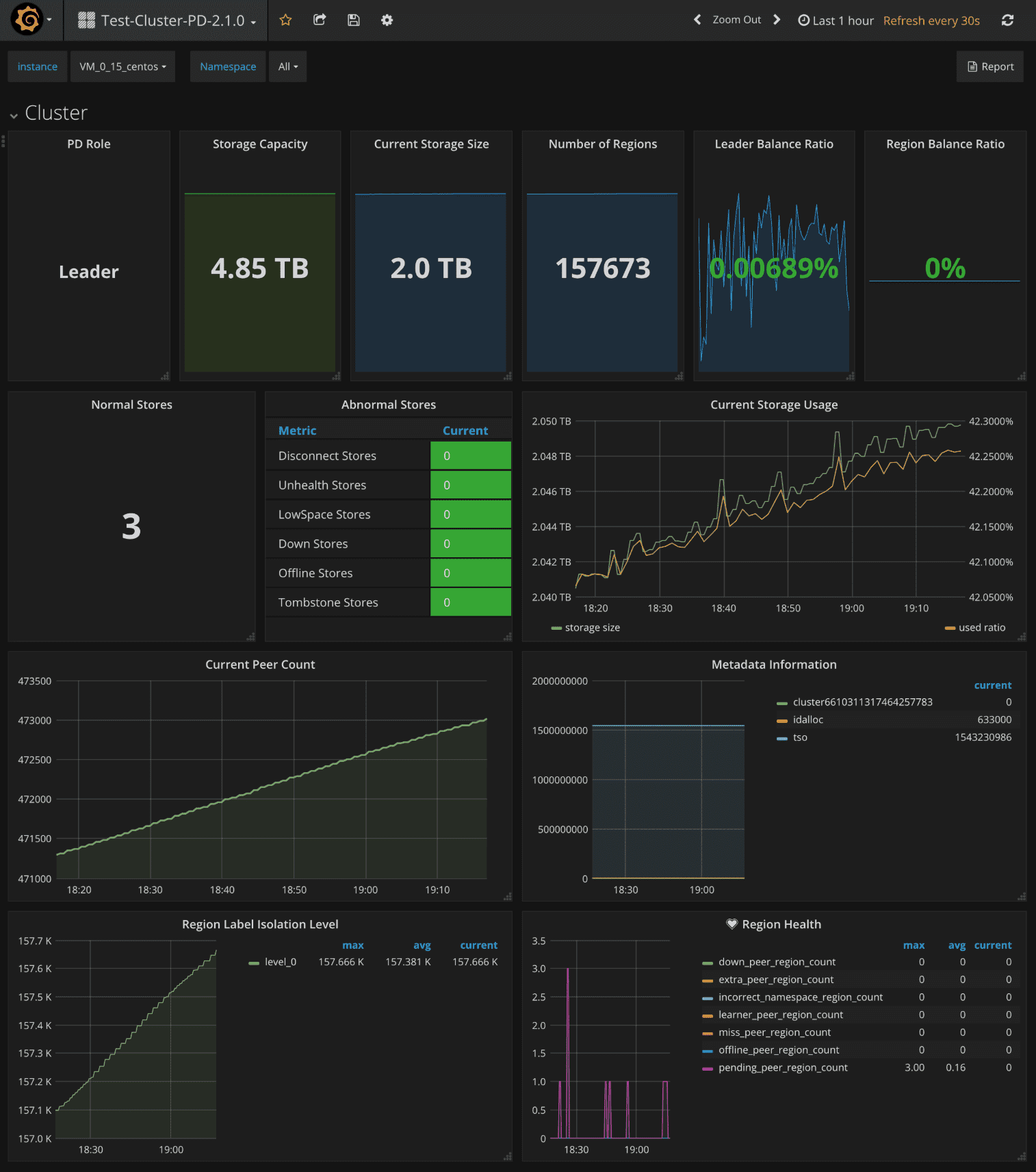The height and width of the screenshot is (1172, 1036).
Task: Shift time range forward with right arrow
Action: pos(777,20)
